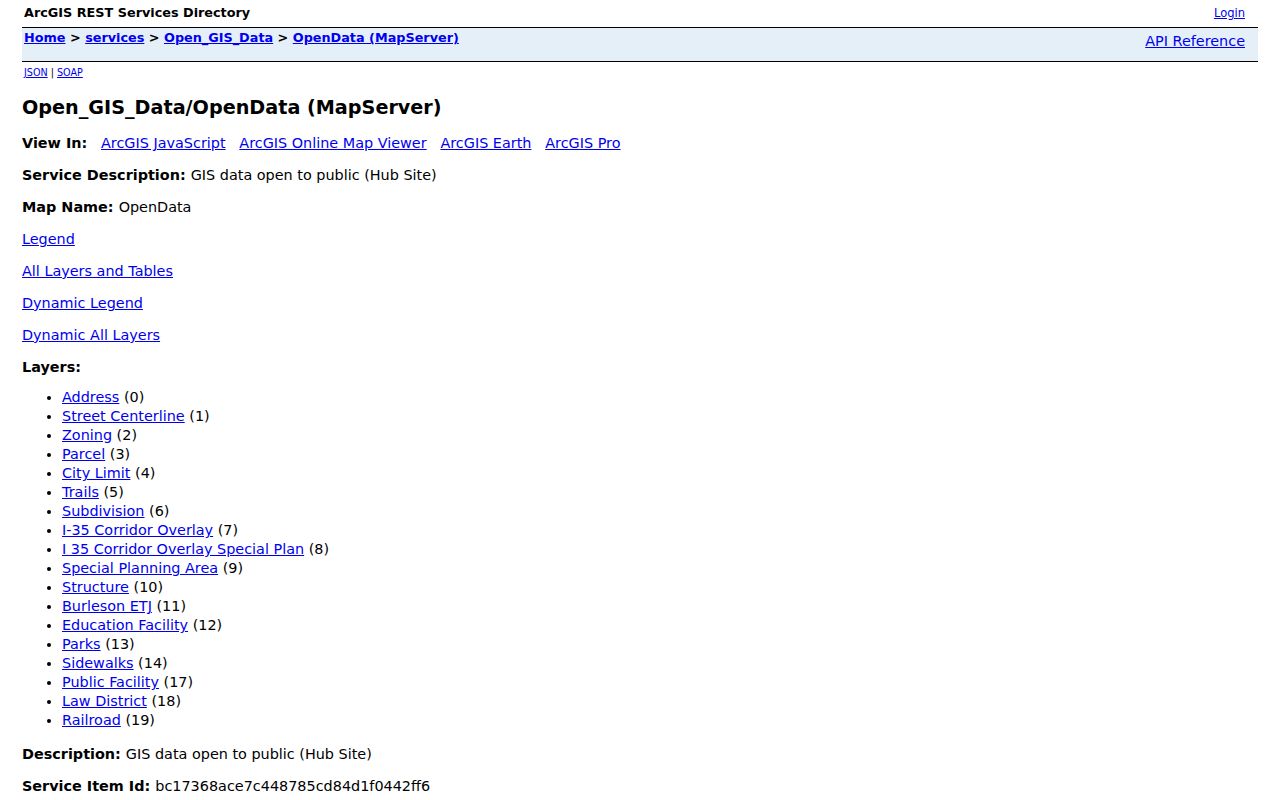Open the Burleson ETJ layer
This screenshot has height=800, width=1280.
107,606
